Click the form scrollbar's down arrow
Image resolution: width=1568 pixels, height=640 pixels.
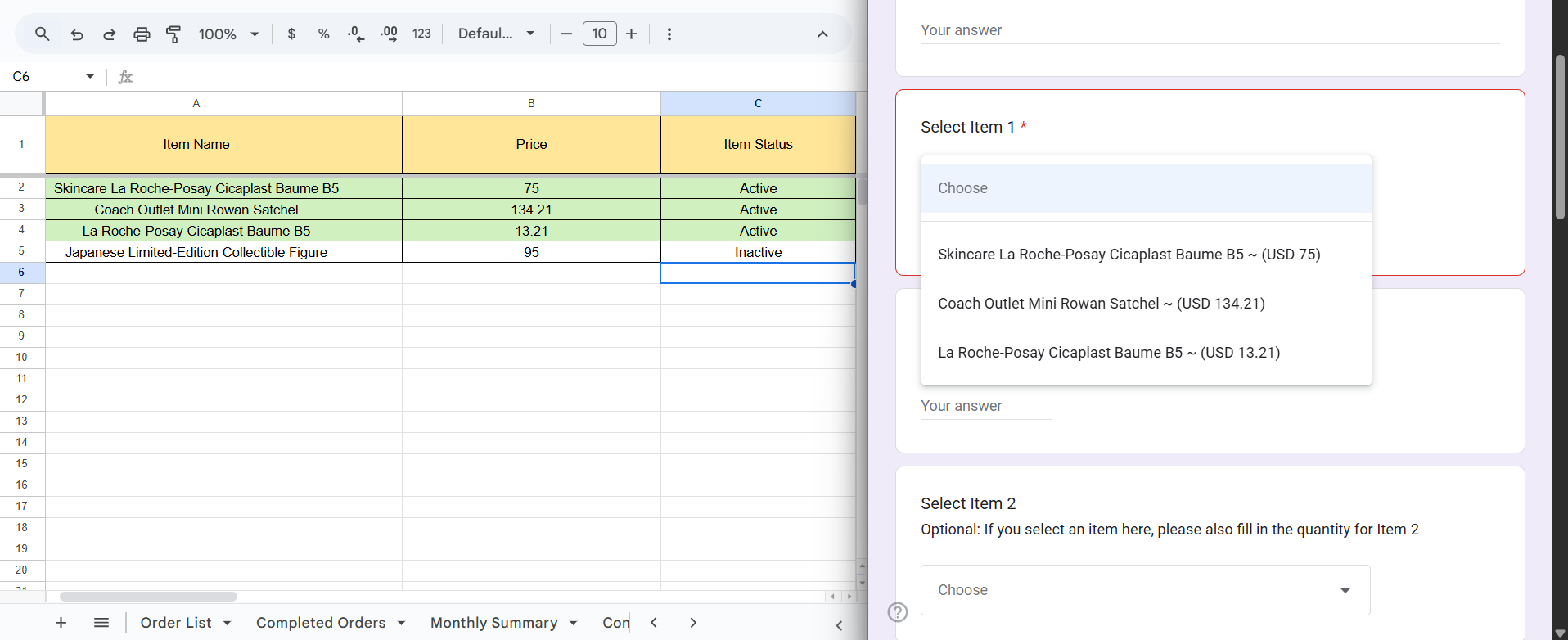pyautogui.click(x=1560, y=633)
